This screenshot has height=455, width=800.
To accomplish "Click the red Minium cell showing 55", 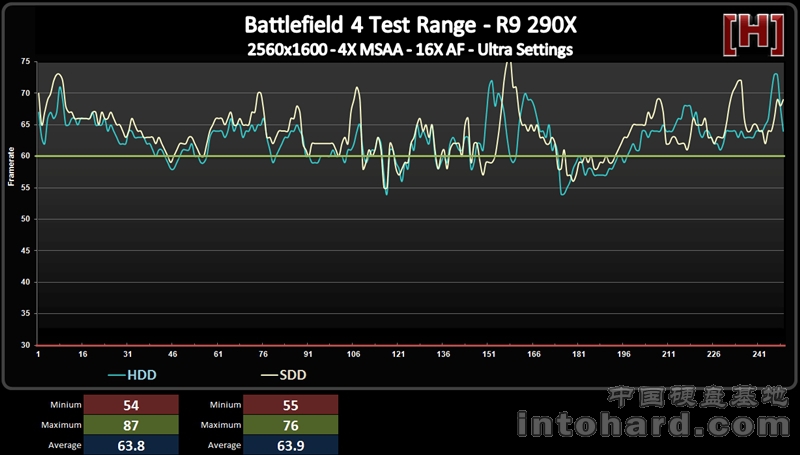I will (x=290, y=405).
